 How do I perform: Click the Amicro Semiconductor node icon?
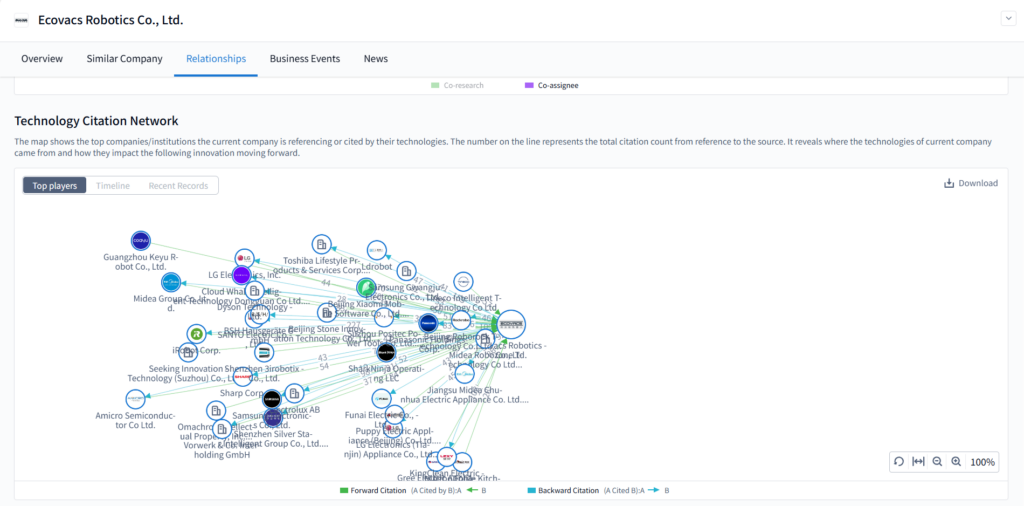(135, 399)
